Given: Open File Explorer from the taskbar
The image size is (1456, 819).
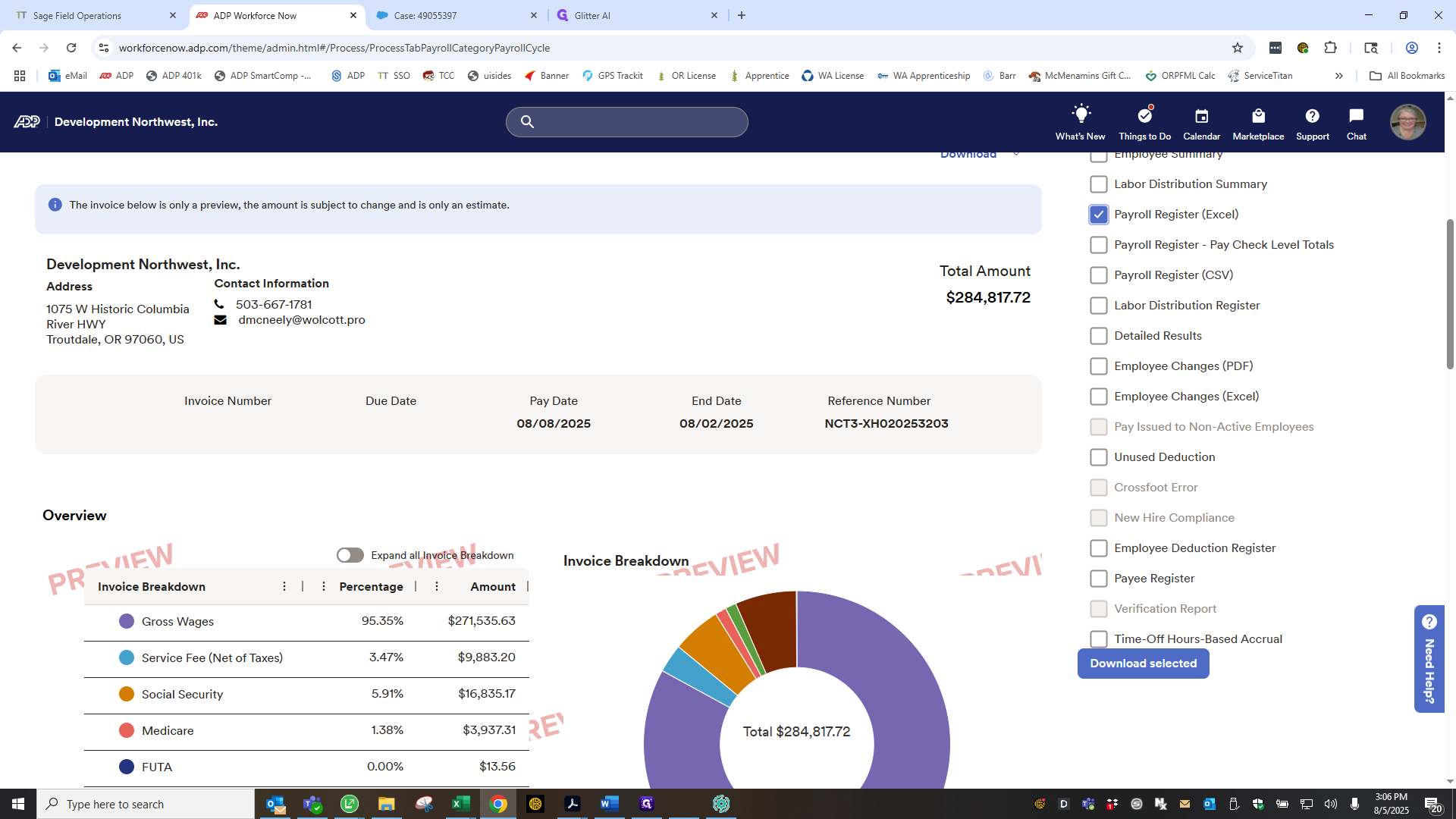Looking at the screenshot, I should coord(386,804).
